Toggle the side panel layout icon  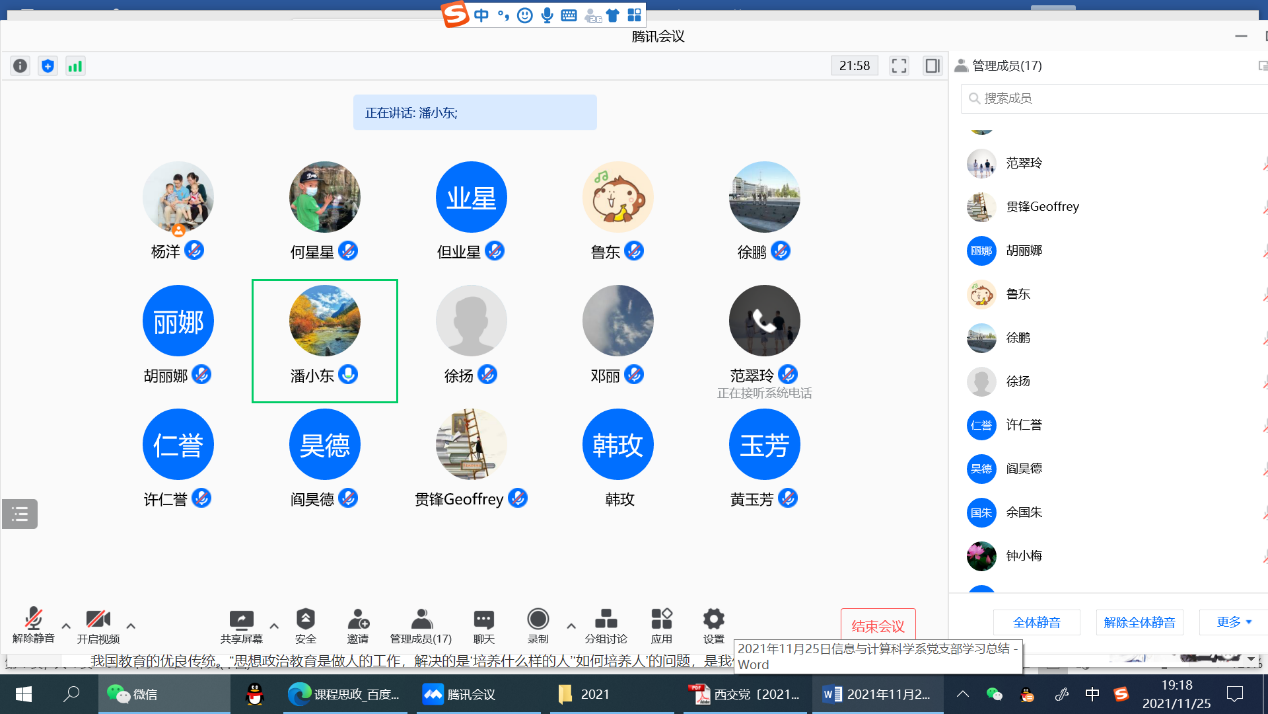[932, 66]
